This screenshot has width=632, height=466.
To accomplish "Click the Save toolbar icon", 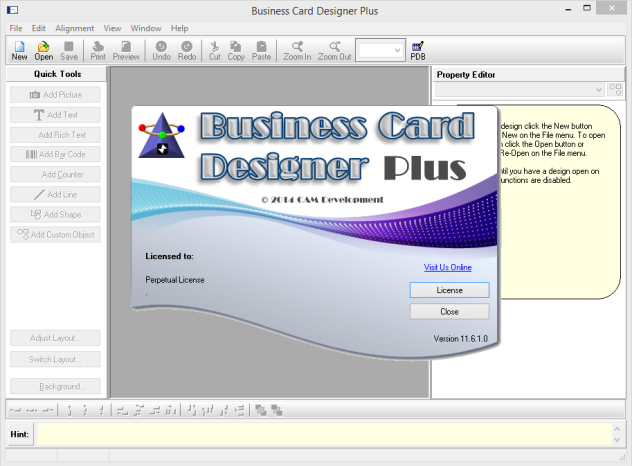I will click(x=69, y=50).
